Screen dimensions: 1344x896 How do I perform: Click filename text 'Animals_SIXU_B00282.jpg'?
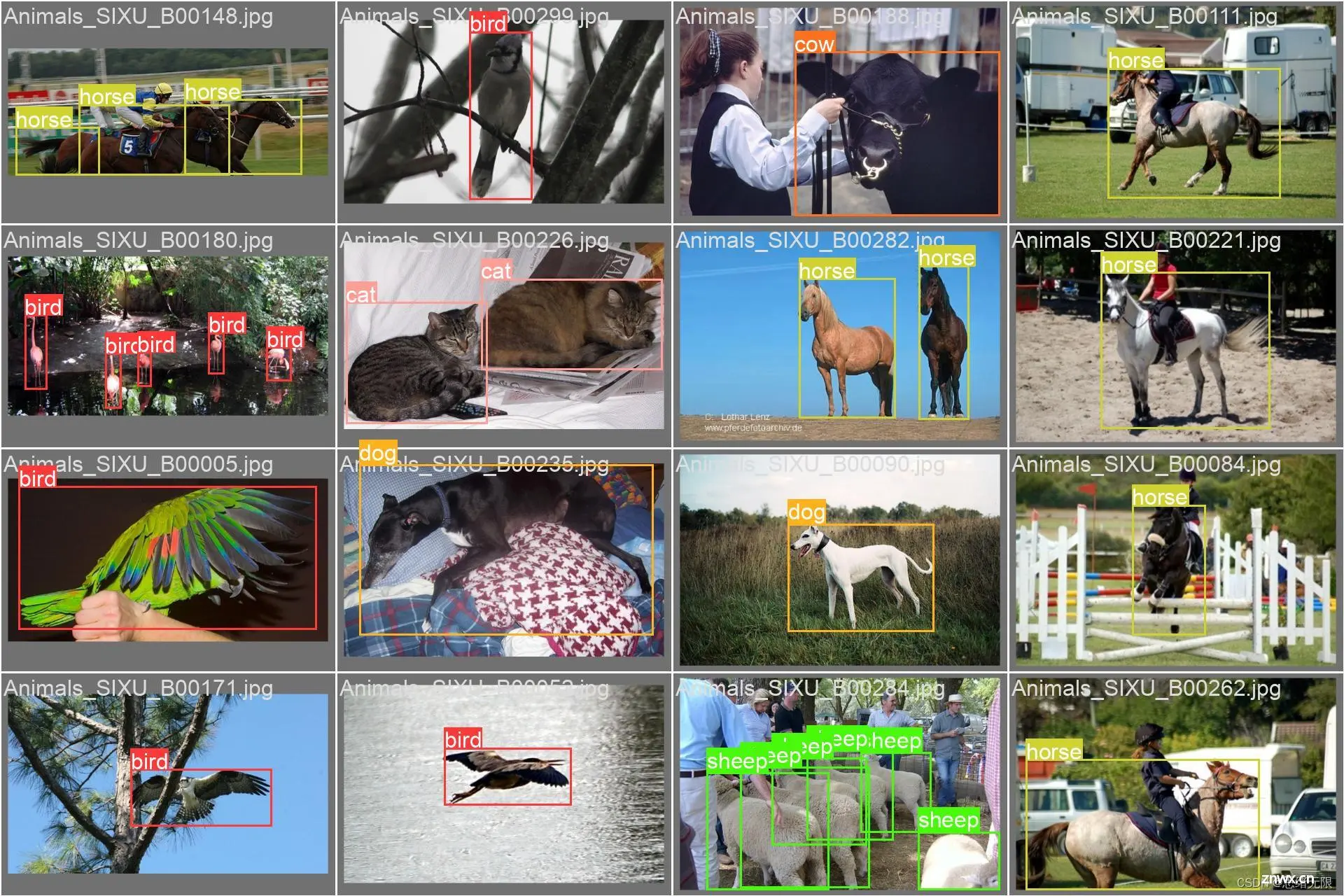(x=811, y=240)
